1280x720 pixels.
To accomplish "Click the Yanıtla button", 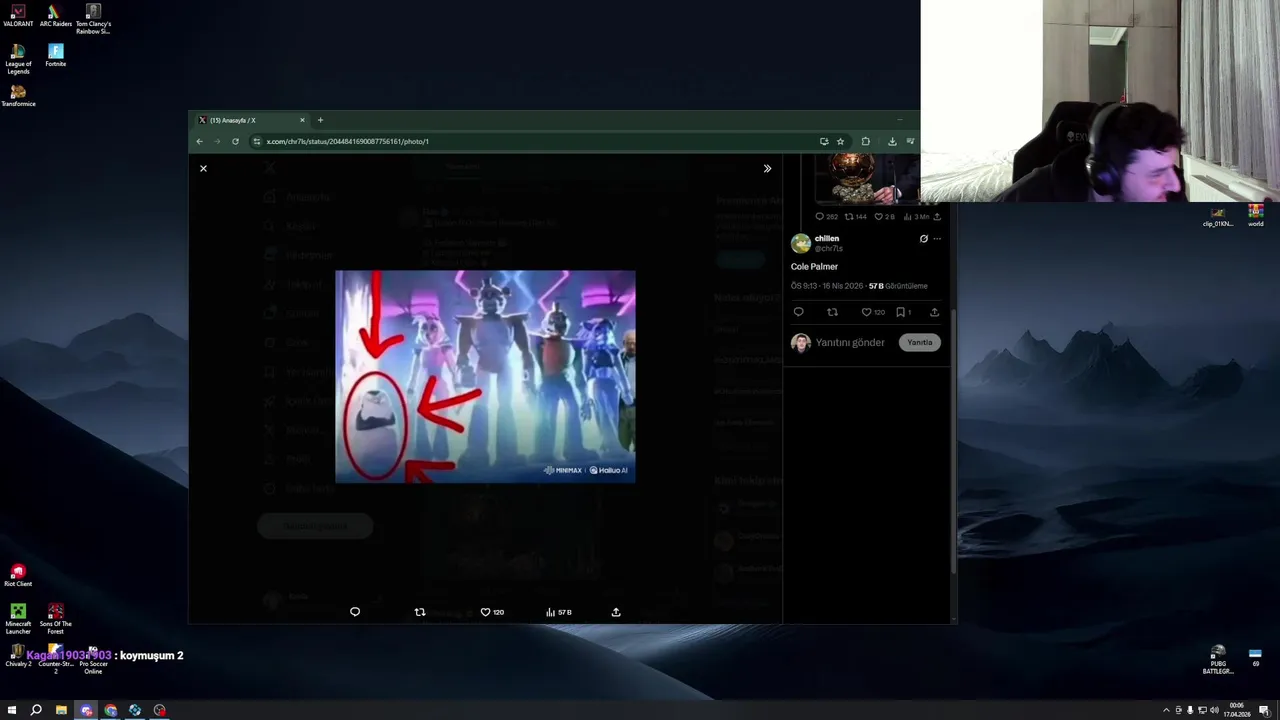I will pos(920,343).
